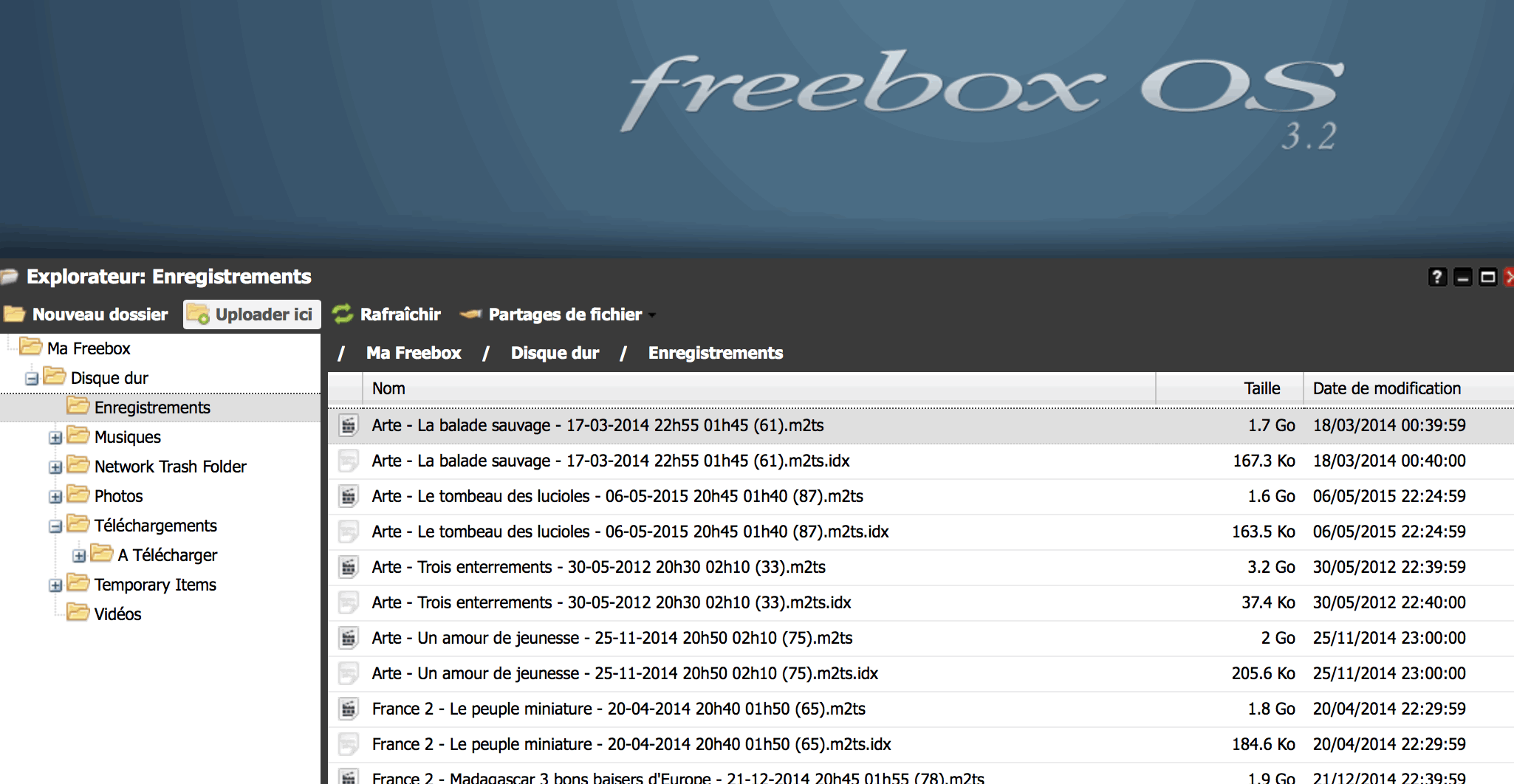Click the date 25/11/2014 23:00:00 of the 2 Go file
Screen dimensions: 1514x784
[1389, 638]
